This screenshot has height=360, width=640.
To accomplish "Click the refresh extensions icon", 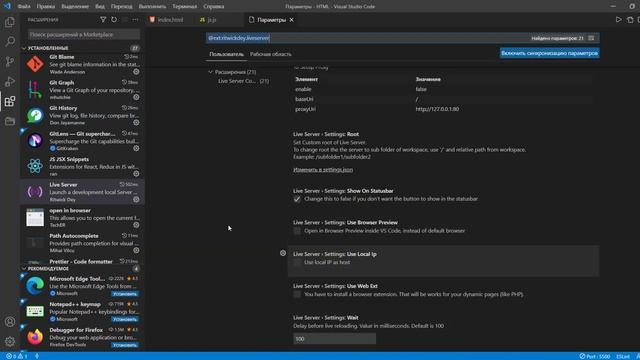I will [114, 20].
